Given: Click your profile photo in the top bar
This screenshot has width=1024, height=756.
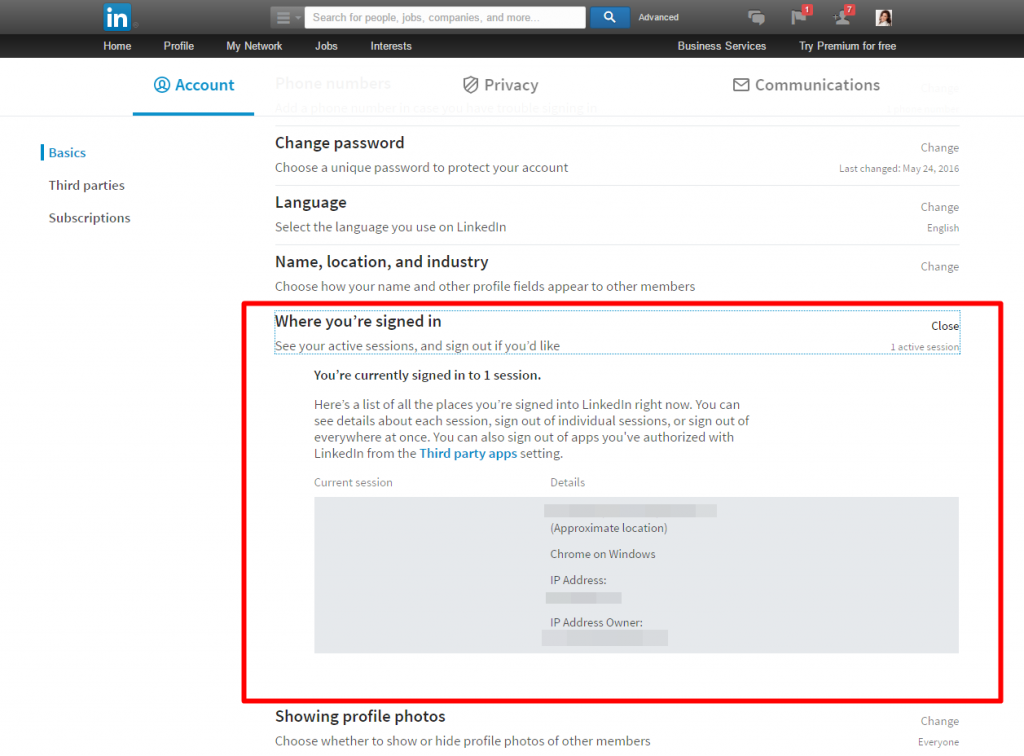Looking at the screenshot, I should tap(883, 16).
